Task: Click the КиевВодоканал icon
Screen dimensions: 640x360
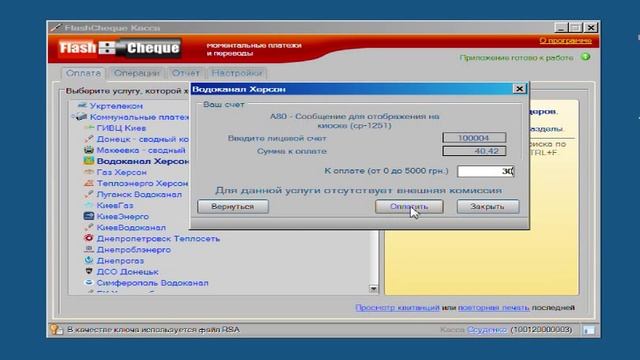Action: click(x=89, y=227)
